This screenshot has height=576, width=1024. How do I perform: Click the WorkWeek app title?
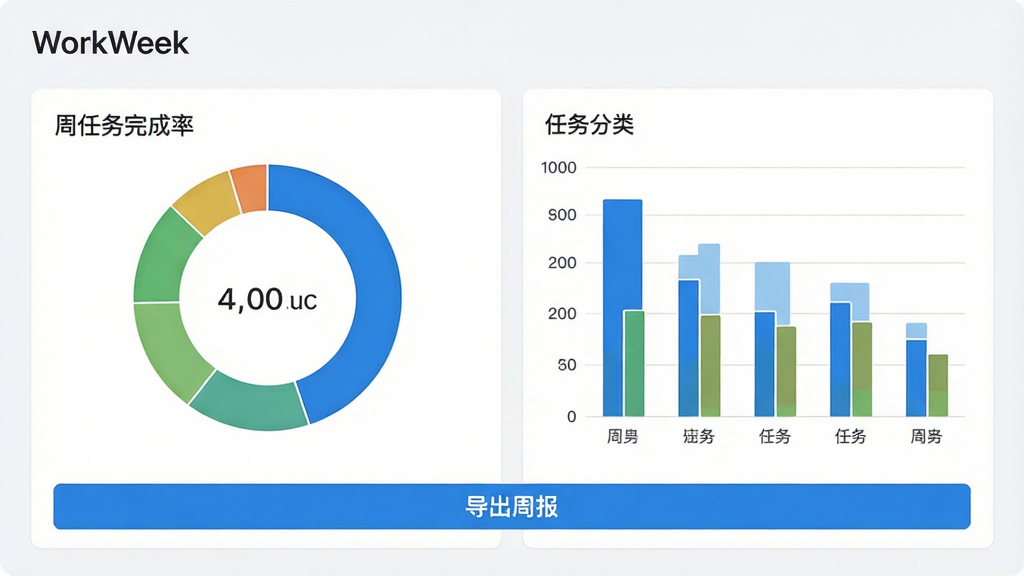(x=110, y=43)
